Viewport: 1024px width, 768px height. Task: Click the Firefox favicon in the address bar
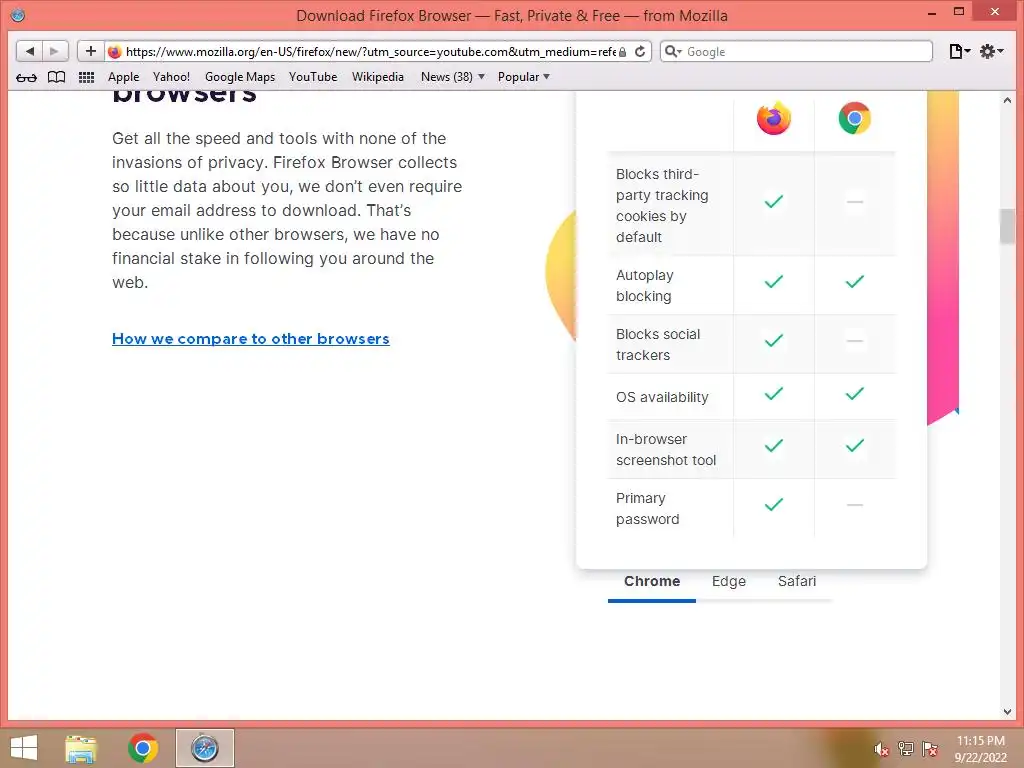point(114,52)
